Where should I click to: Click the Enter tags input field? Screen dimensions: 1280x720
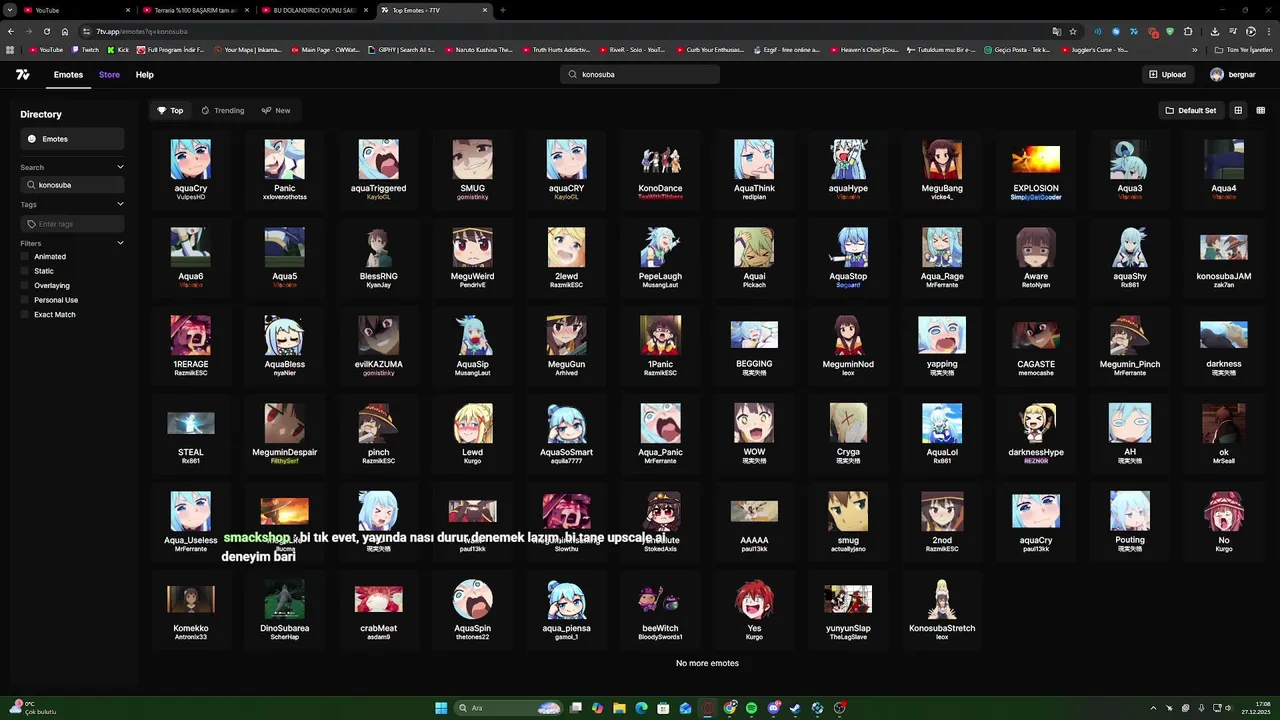click(x=72, y=224)
